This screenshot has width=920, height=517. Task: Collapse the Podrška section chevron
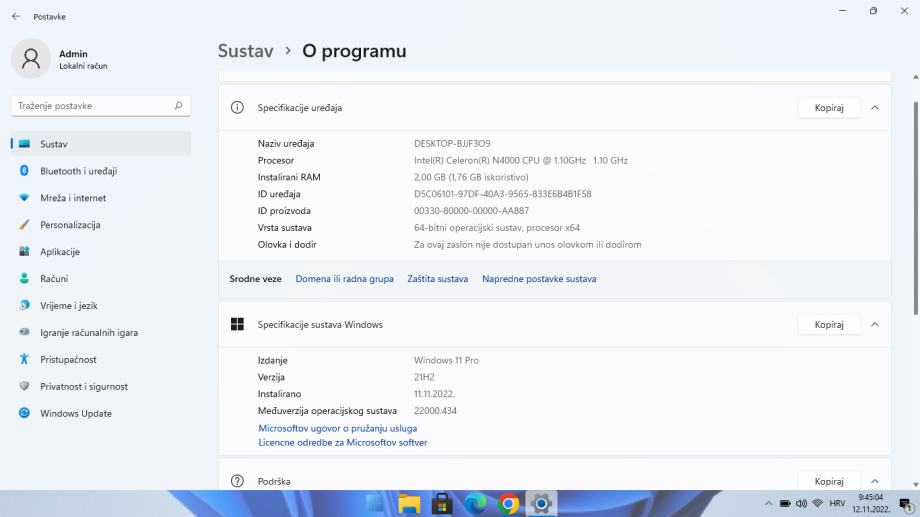coord(875,481)
